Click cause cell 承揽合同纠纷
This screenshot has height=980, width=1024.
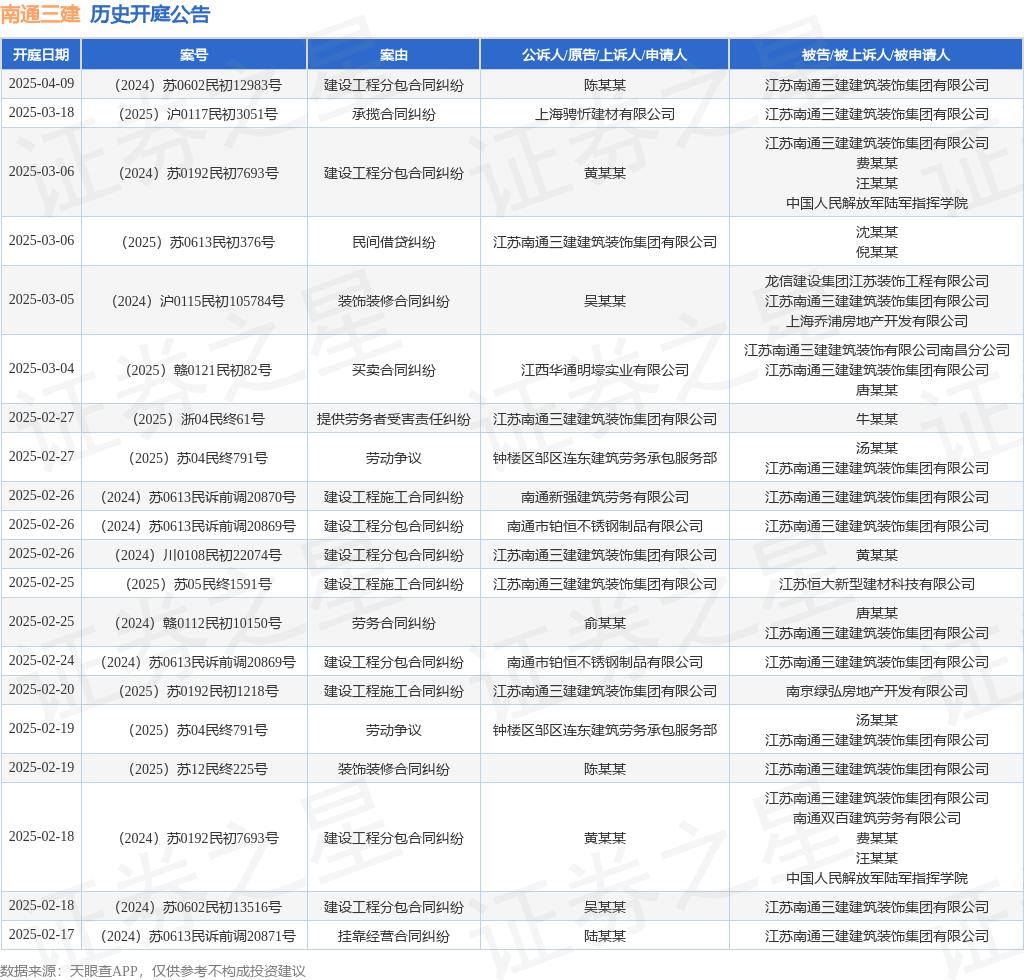click(394, 114)
